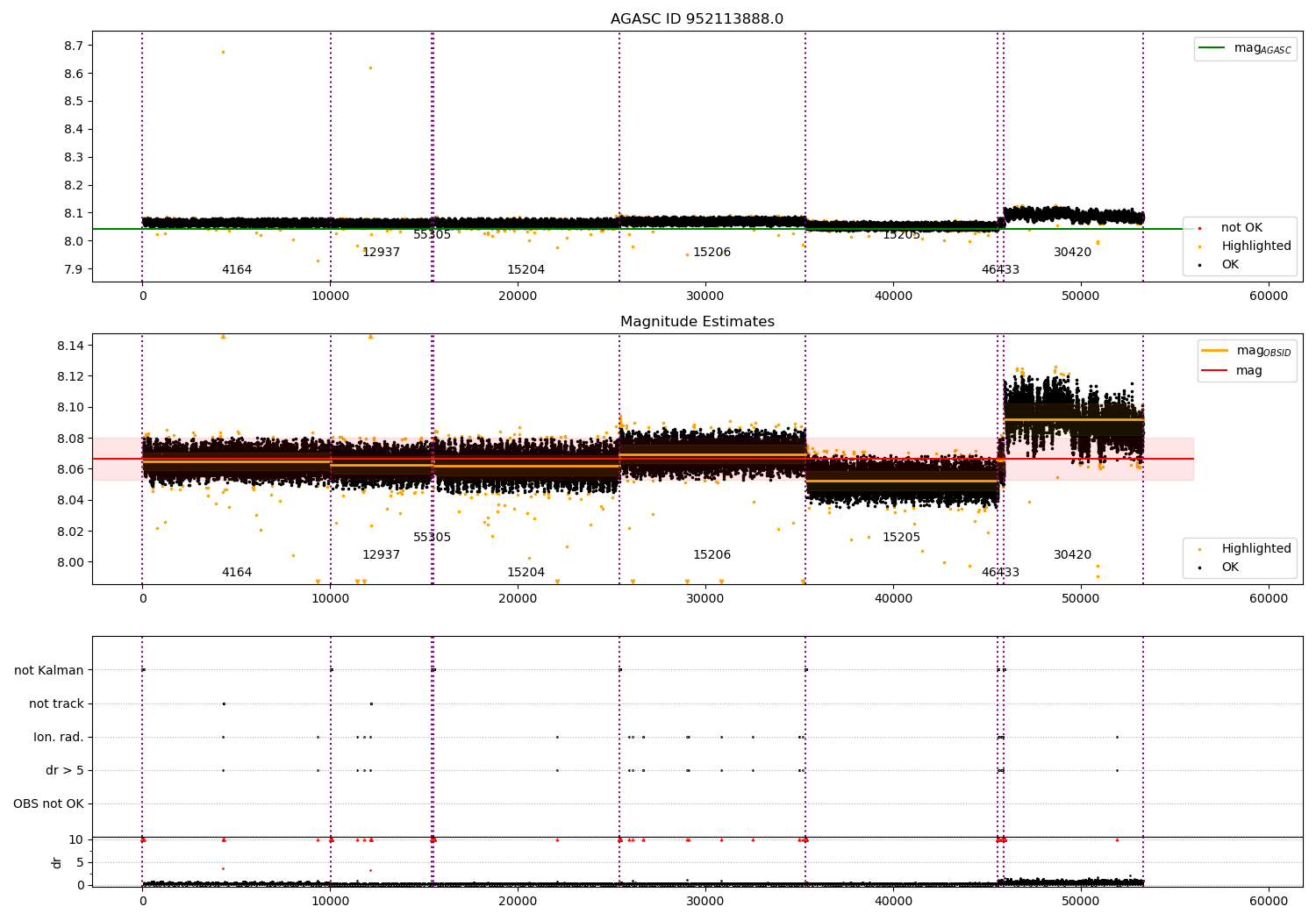Image resolution: width=1316 pixels, height=921 pixels.
Task: Click OBSID label 15205 in the top plot
Action: point(901,235)
